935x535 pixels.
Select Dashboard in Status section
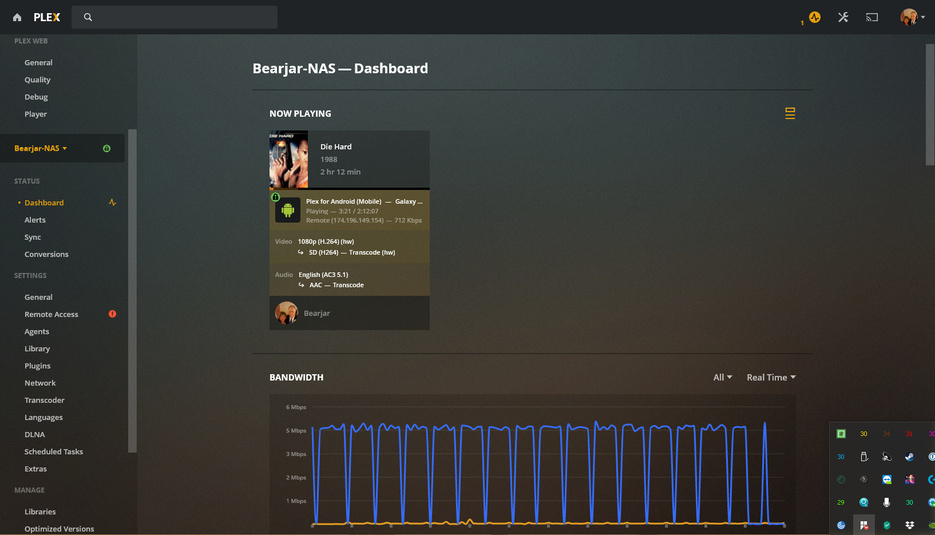point(44,203)
